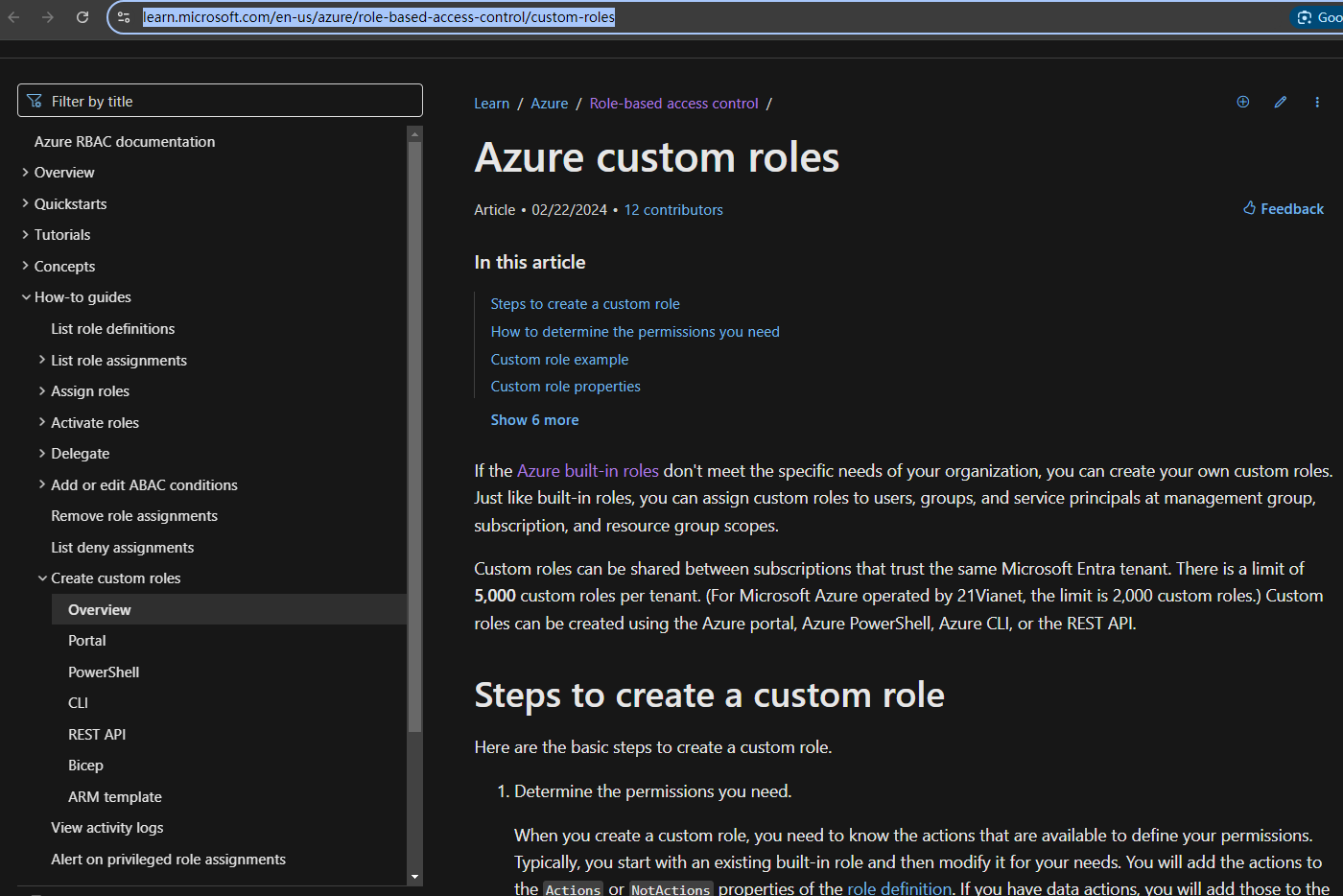Open the 12 contributors link

click(x=673, y=209)
